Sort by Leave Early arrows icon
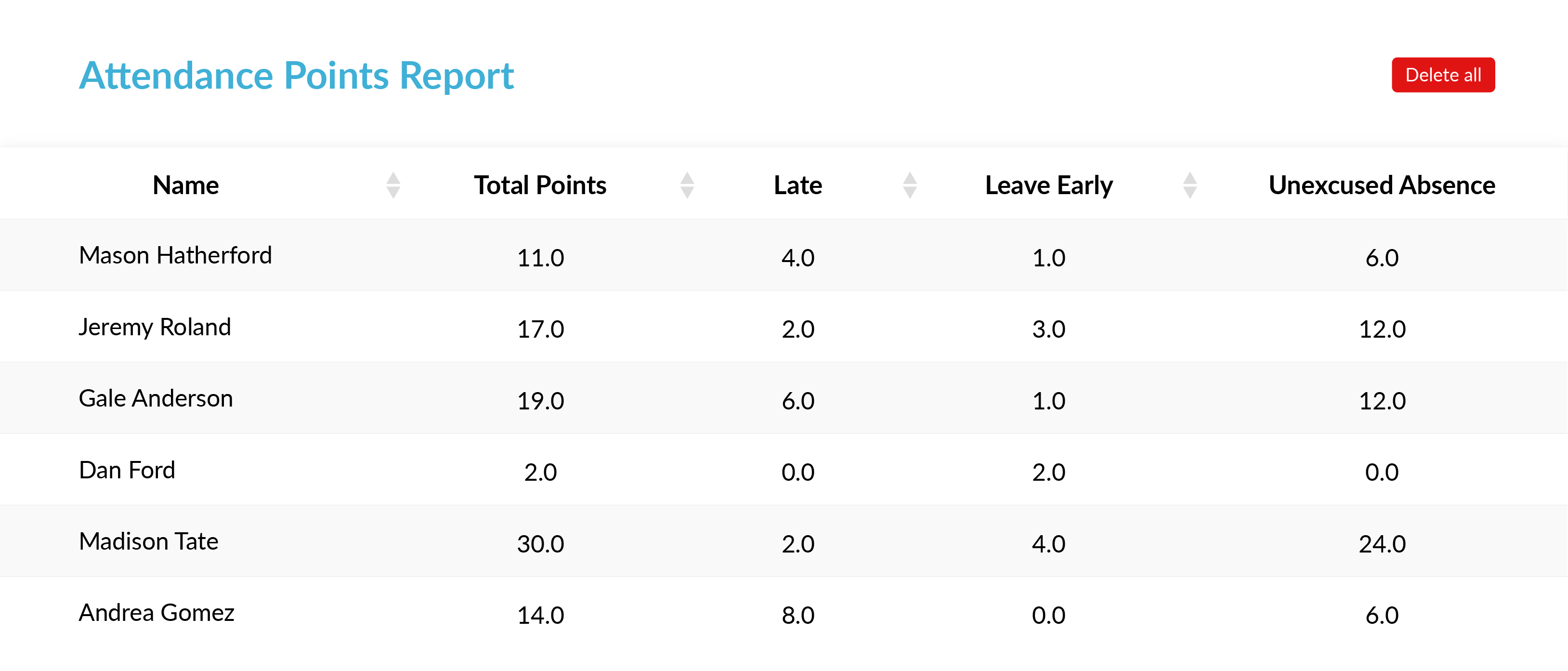The height and width of the screenshot is (671, 1568). tap(1189, 185)
